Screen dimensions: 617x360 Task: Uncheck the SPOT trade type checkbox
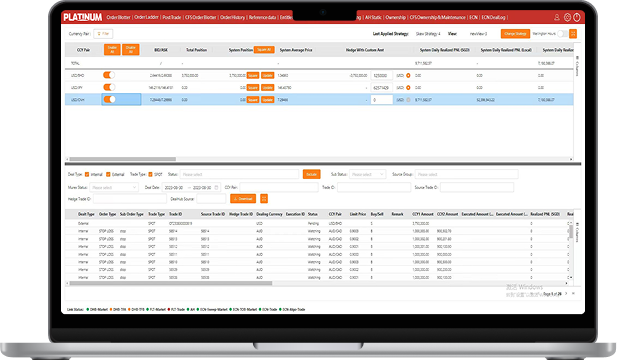click(x=150, y=174)
